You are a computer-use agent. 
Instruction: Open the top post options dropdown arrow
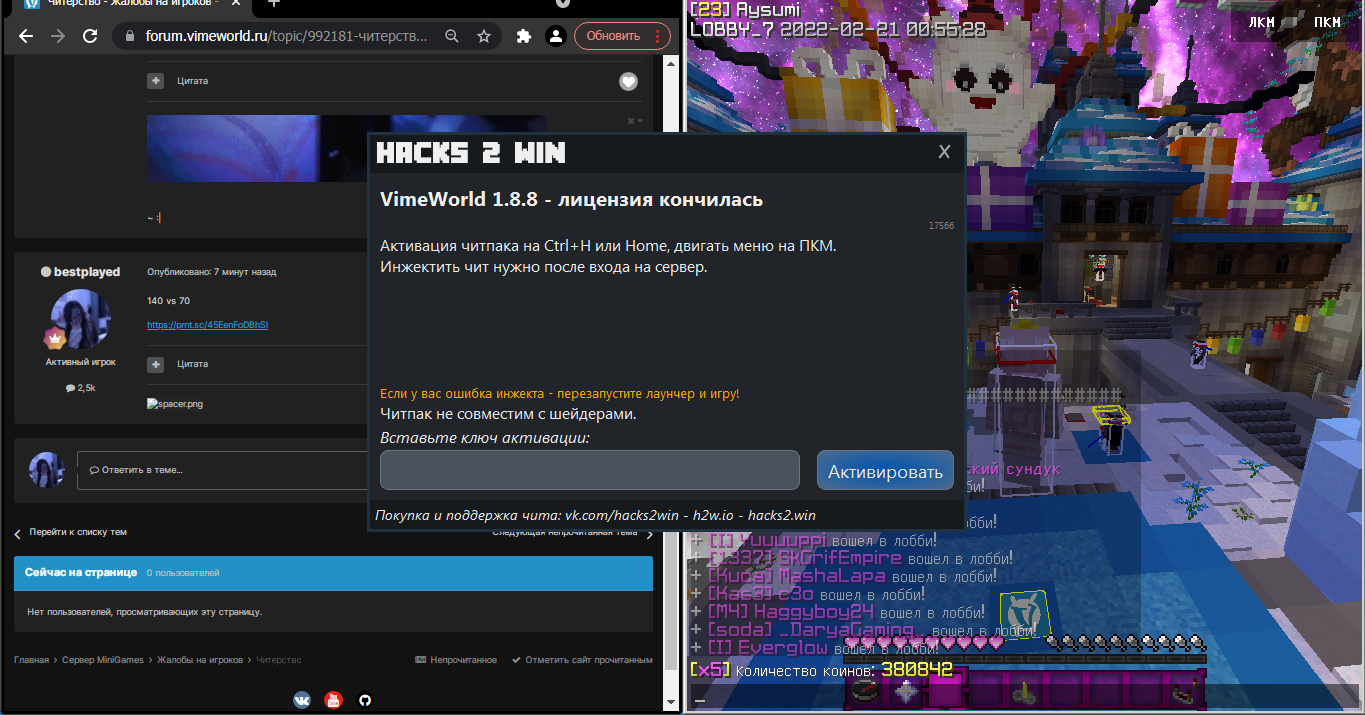point(635,121)
